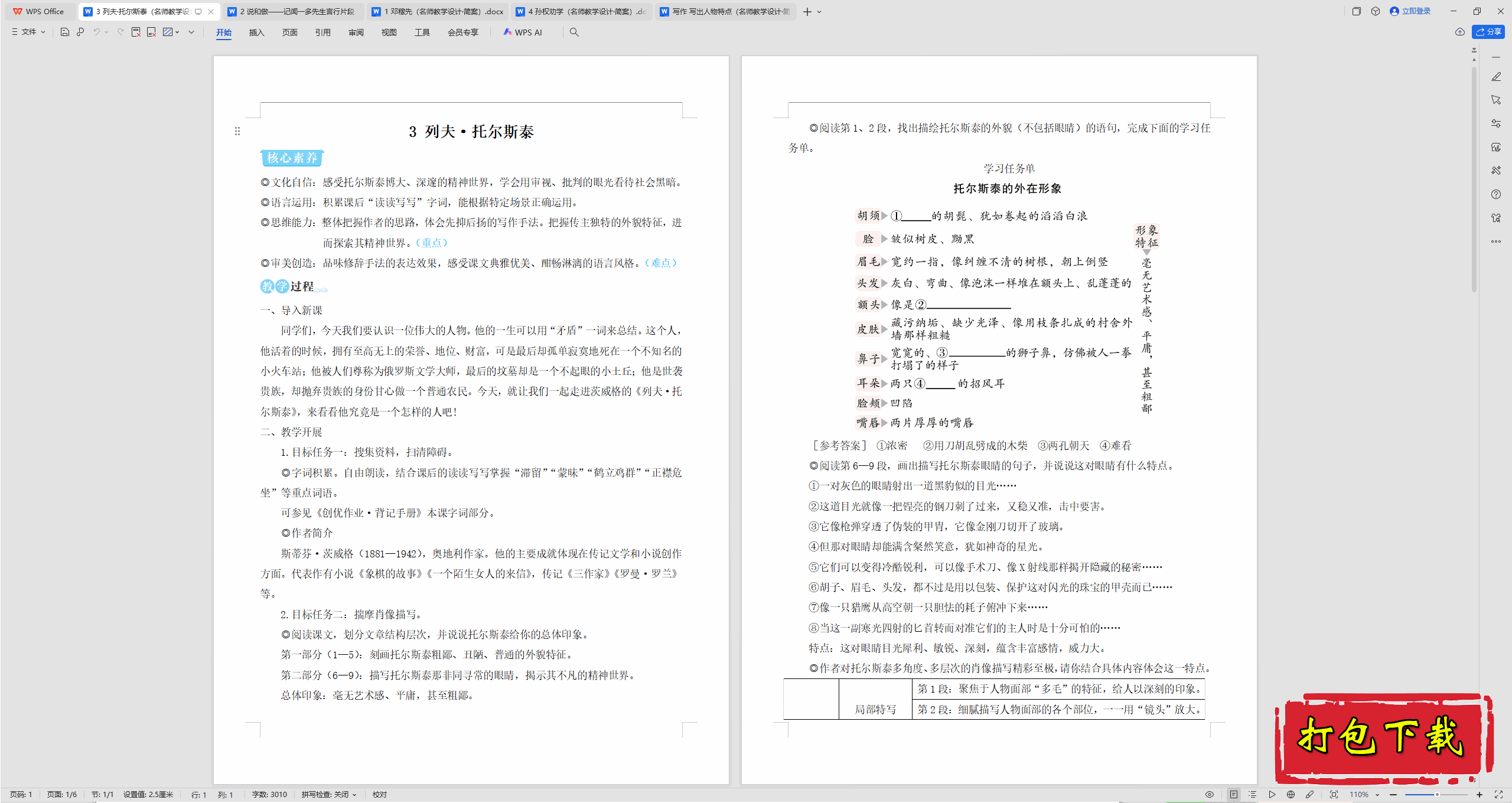
Task: Collapse the right sidebar with the top dash
Action: coord(1496,57)
